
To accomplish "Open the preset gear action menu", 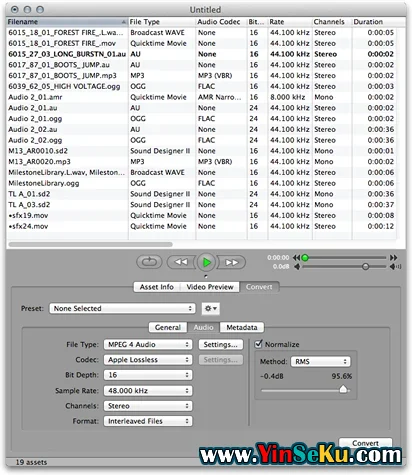I will (x=211, y=308).
